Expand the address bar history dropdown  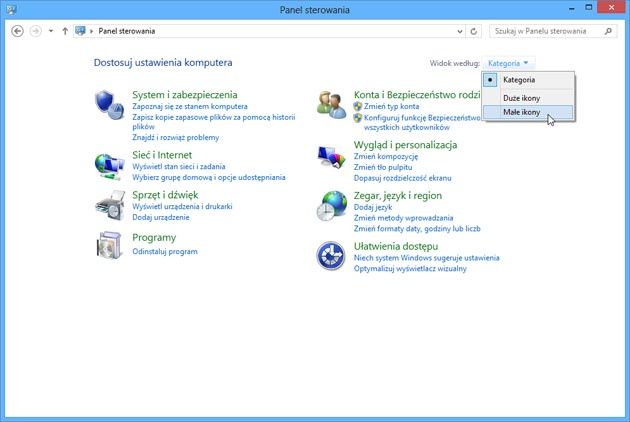[460, 31]
